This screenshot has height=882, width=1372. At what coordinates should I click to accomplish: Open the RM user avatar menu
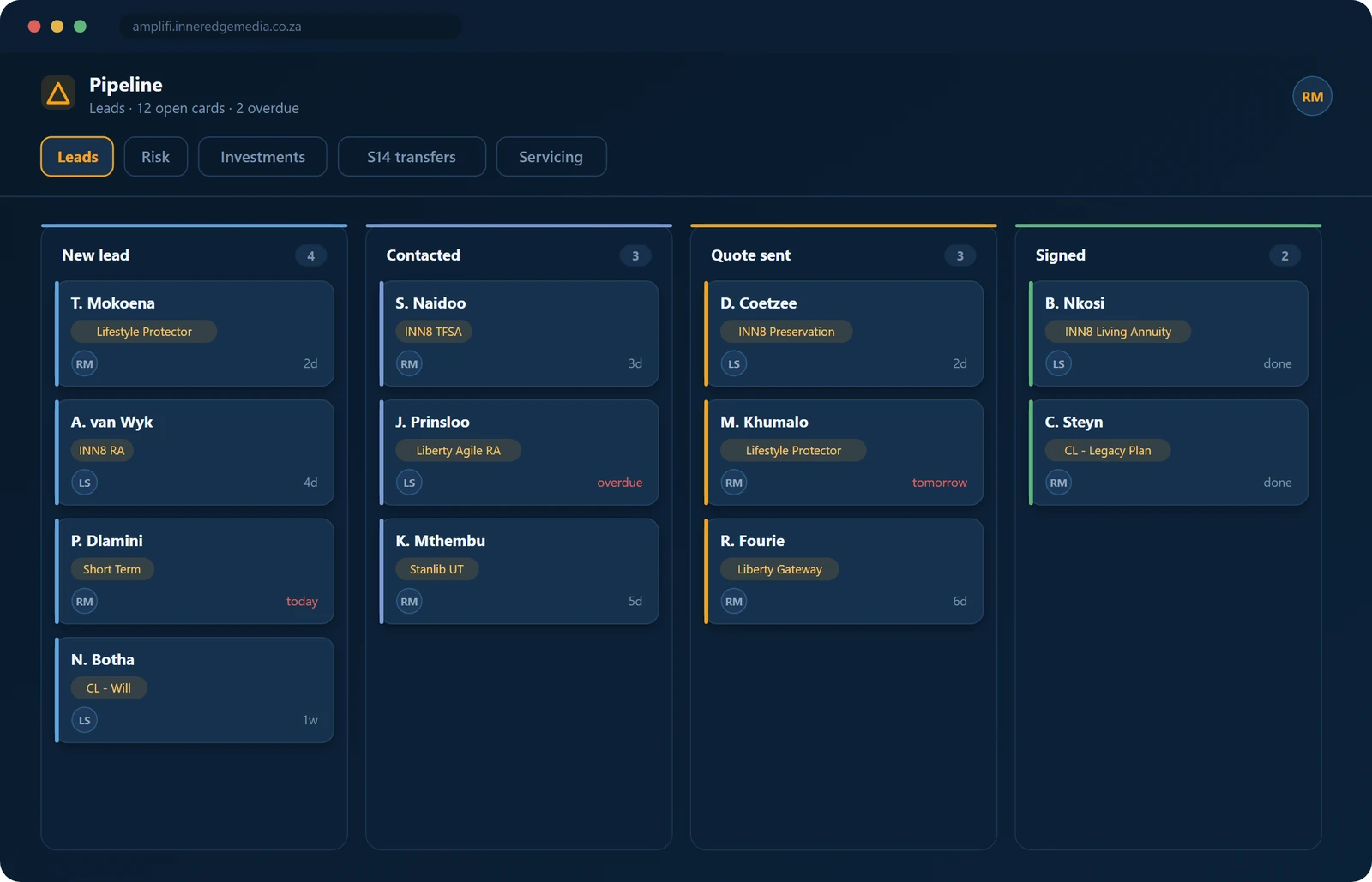point(1312,97)
